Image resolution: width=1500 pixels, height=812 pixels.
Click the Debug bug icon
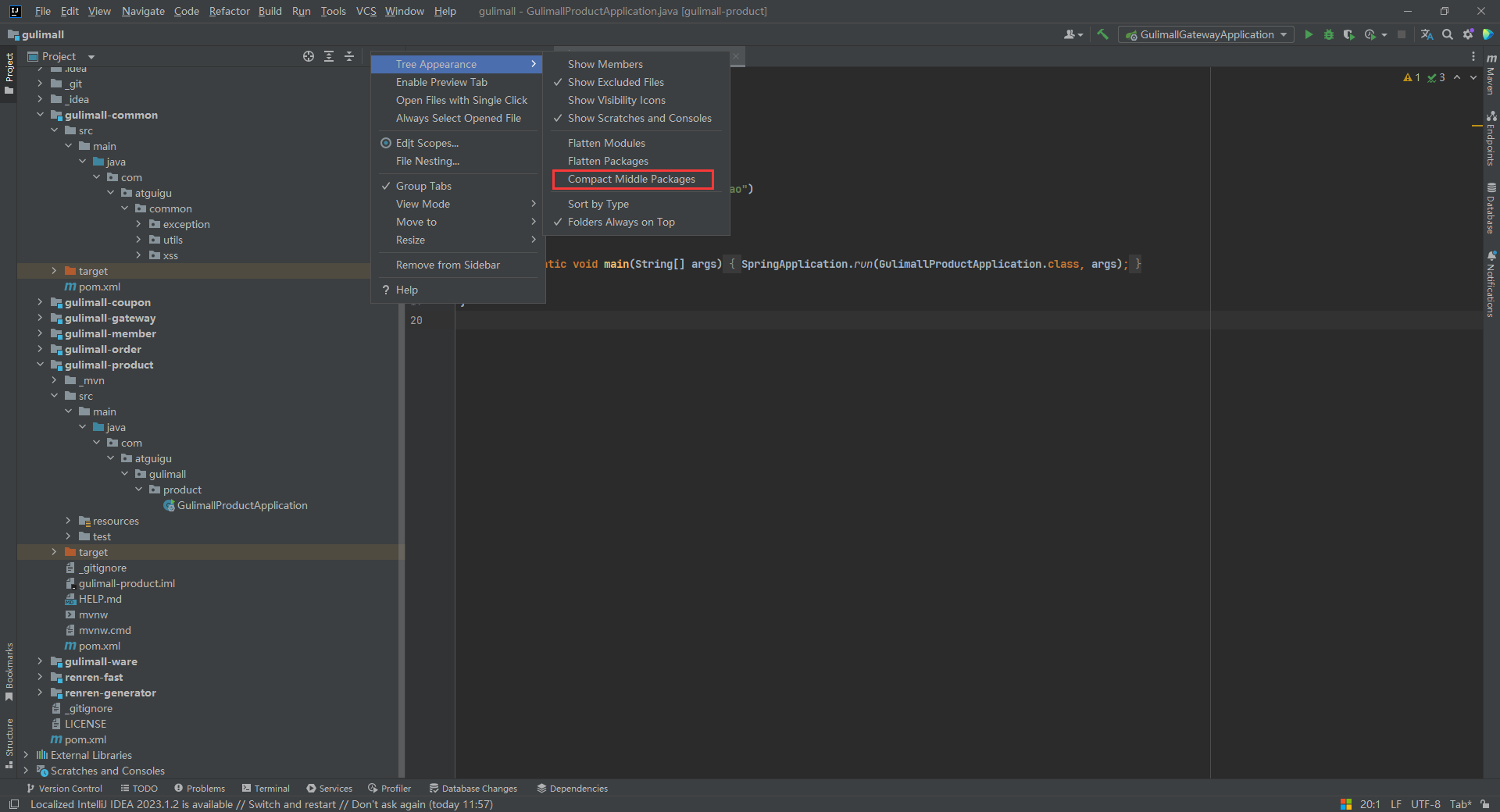(1328, 34)
